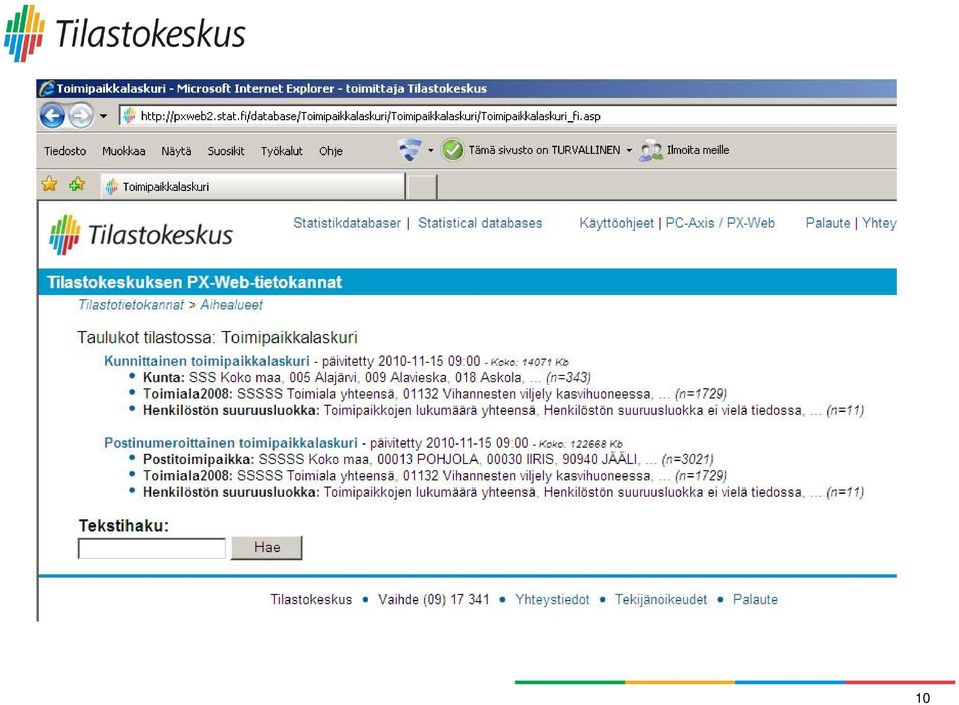Screen dimensions: 959x705
Task: Click the browser Forward arrow button
Action: (80, 116)
